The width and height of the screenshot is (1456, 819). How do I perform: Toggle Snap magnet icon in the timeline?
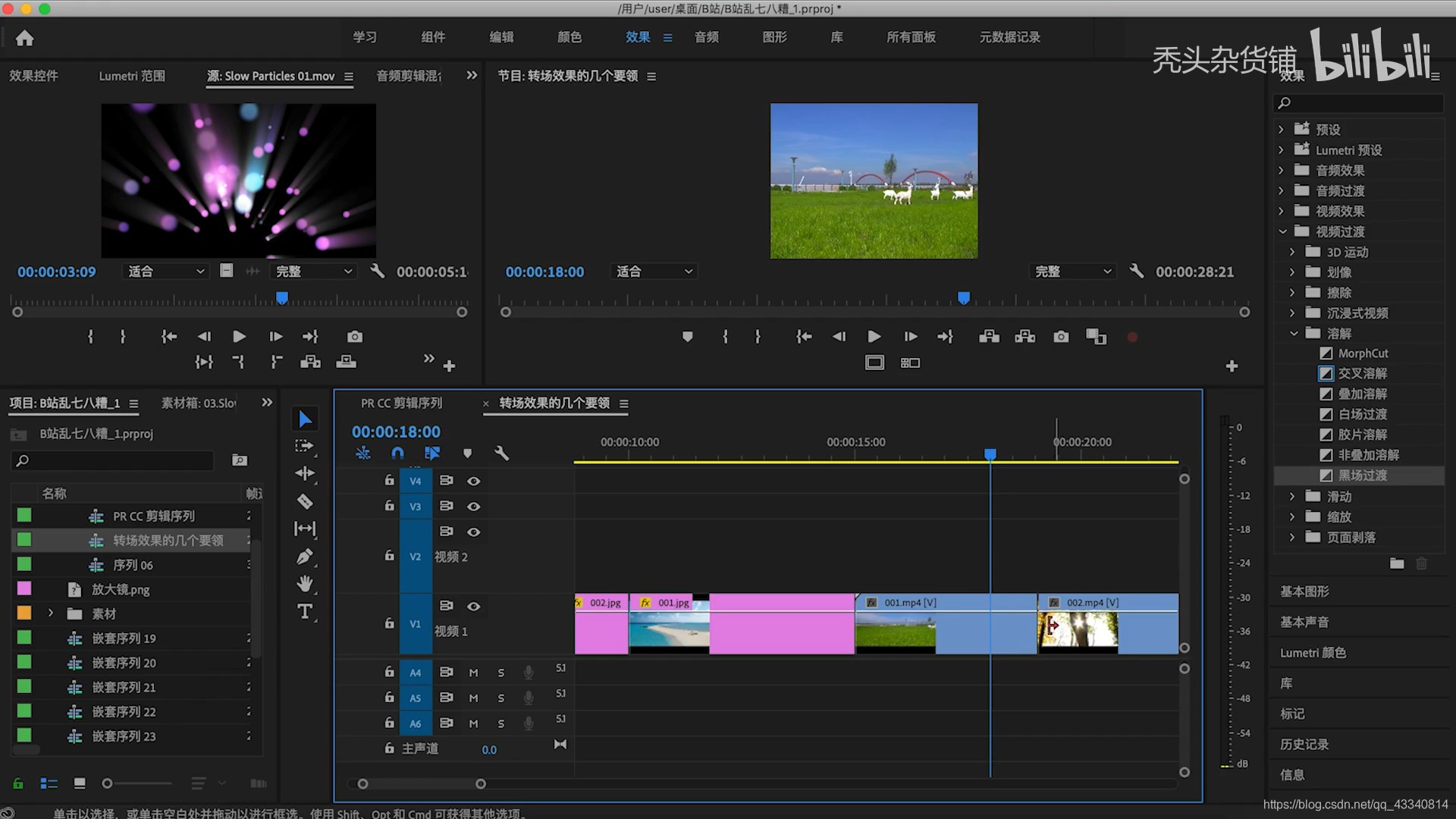[397, 453]
